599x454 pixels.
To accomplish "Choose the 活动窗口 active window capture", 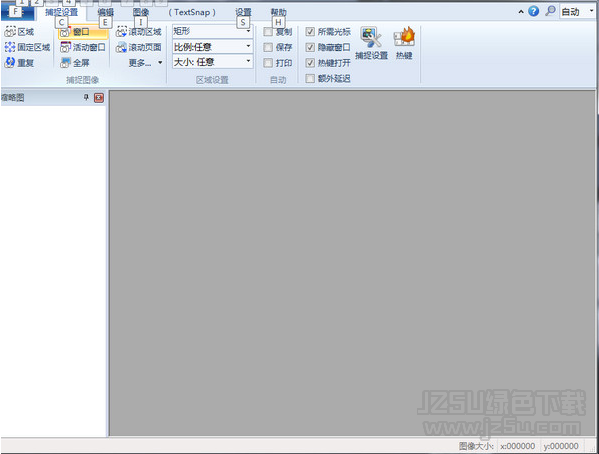I will pos(83,47).
